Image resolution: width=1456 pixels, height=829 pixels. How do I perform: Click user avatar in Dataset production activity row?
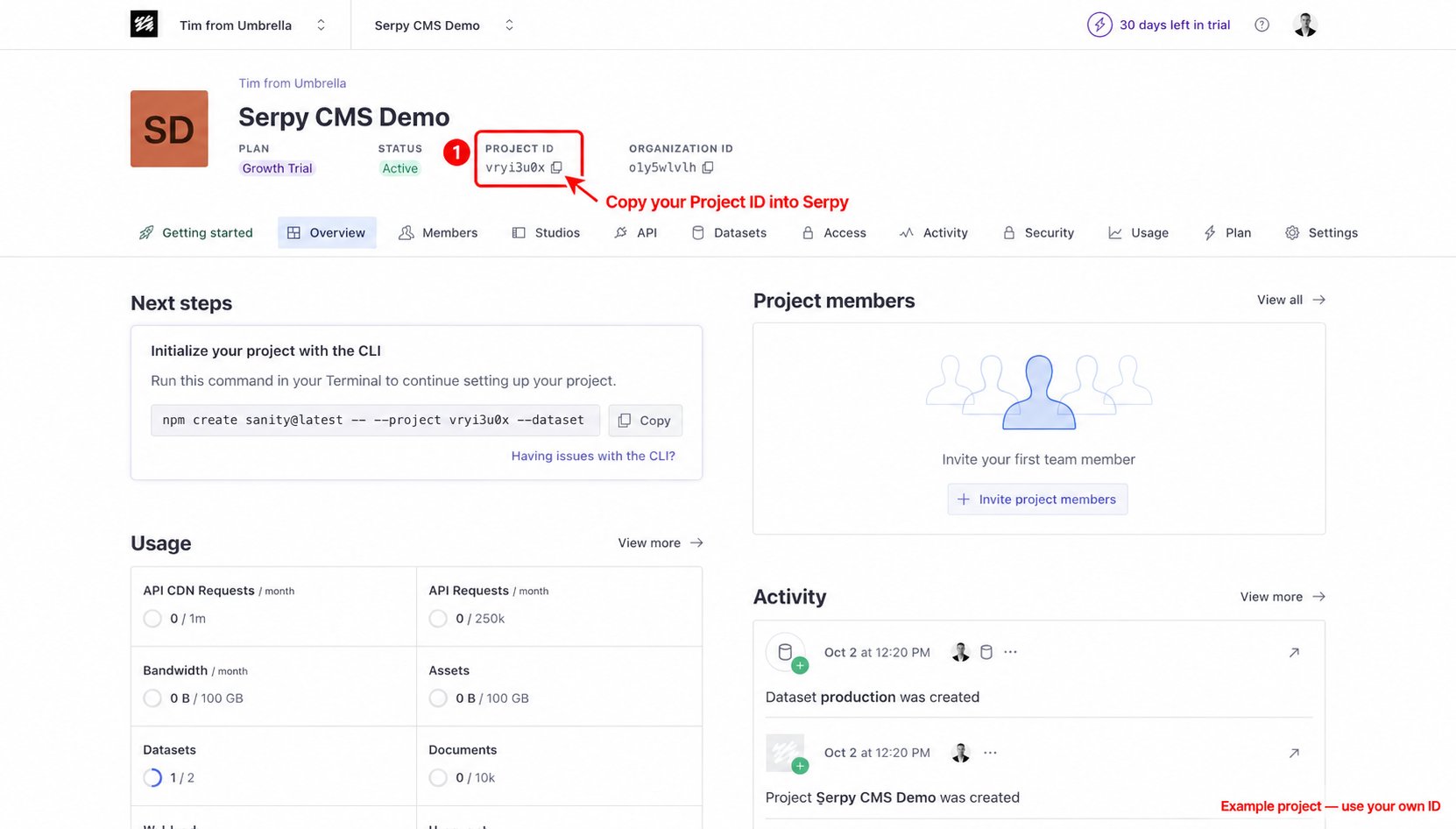(x=961, y=652)
